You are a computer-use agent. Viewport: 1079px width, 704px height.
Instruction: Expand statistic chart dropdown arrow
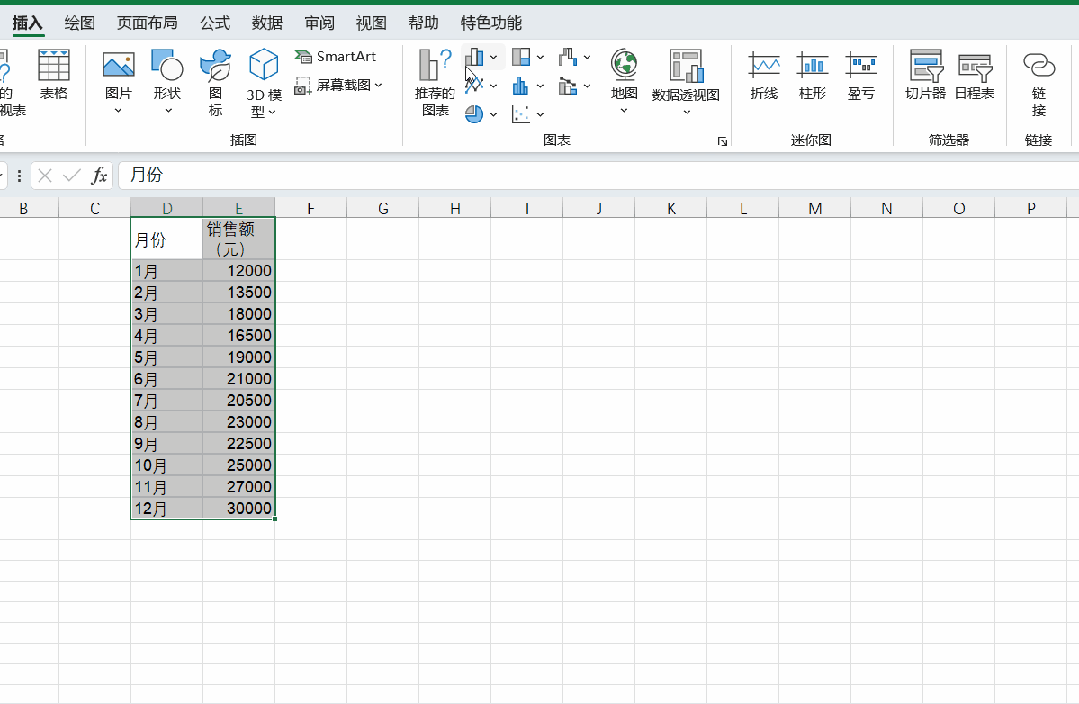[x=540, y=86]
